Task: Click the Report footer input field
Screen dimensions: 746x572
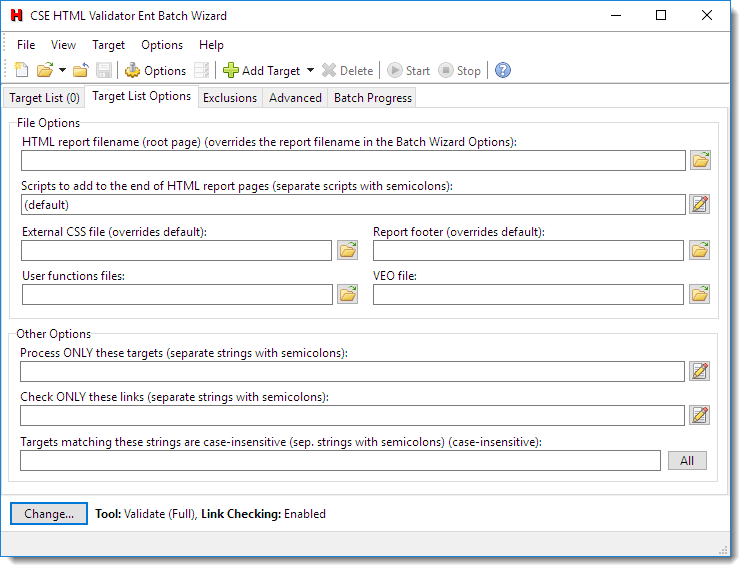Action: tap(528, 250)
